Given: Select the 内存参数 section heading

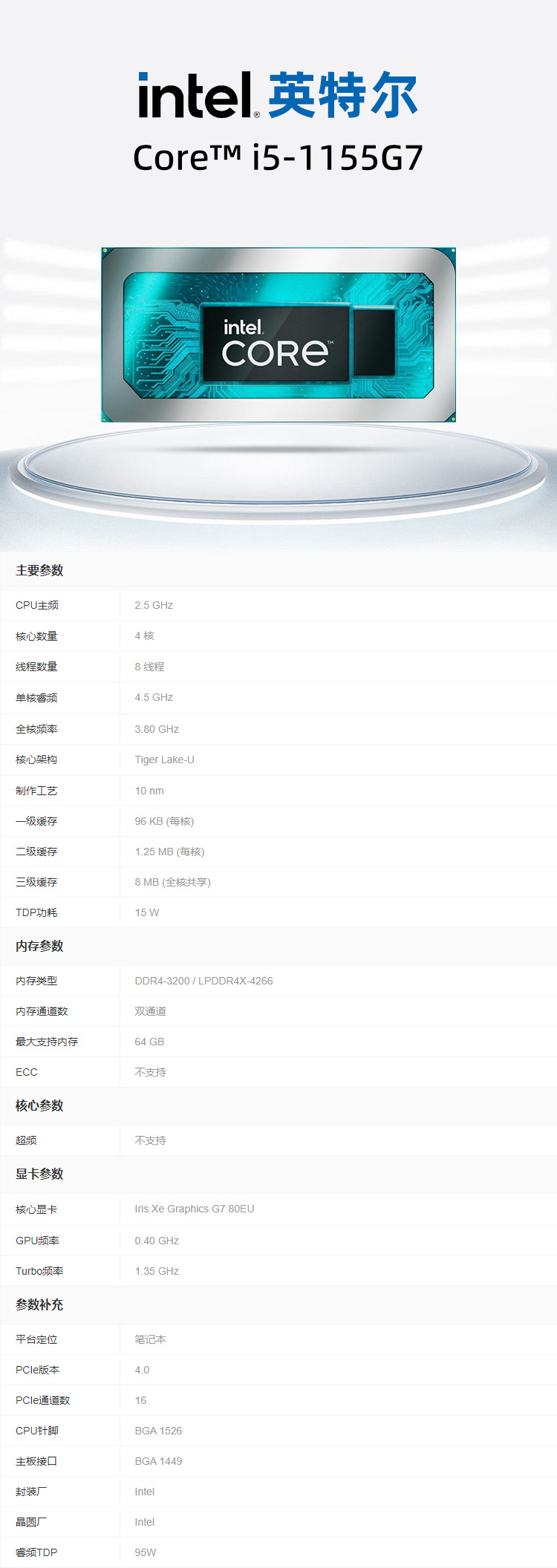Looking at the screenshot, I should coord(39,946).
